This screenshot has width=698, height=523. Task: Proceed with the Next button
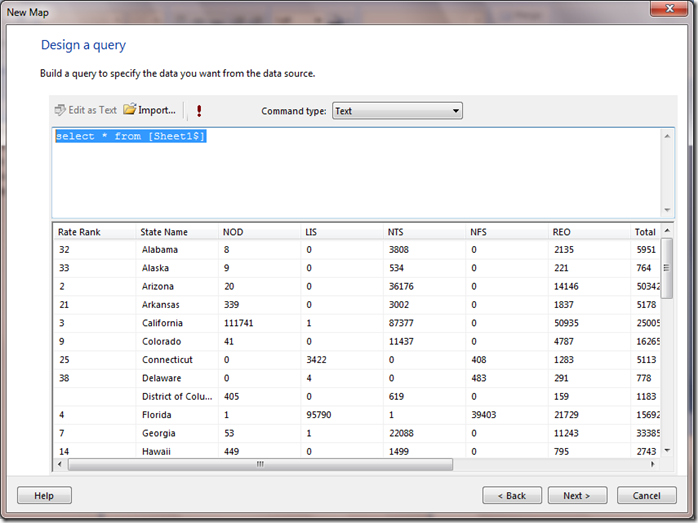coord(577,495)
